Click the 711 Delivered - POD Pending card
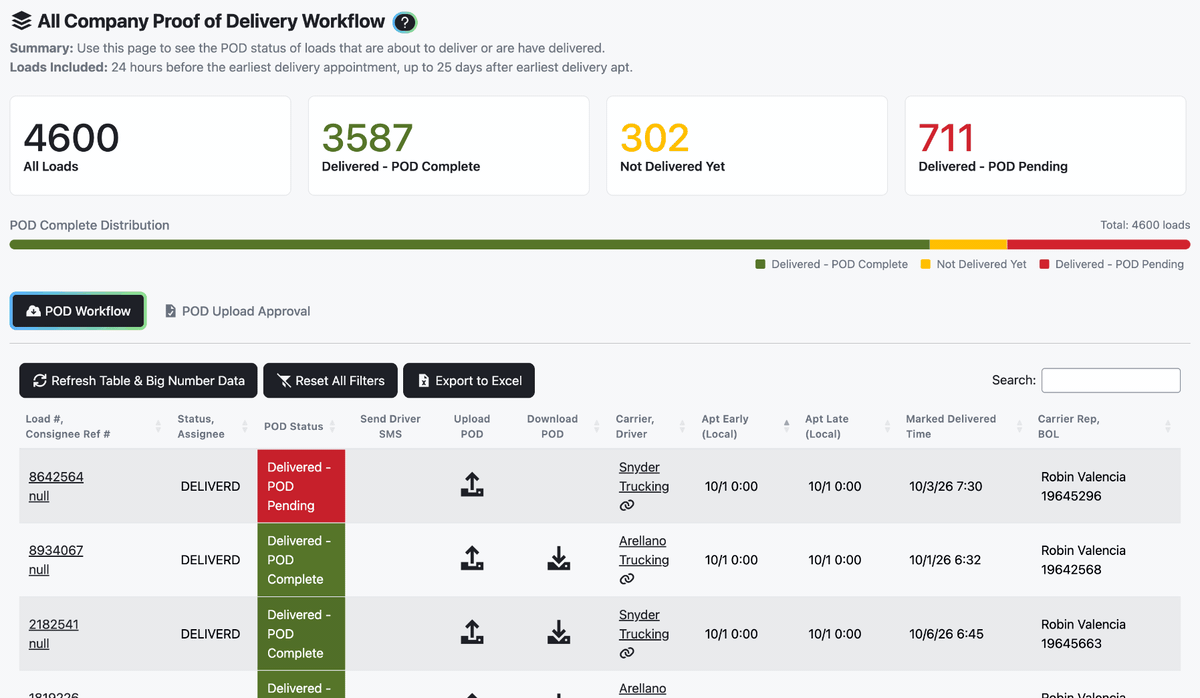Image resolution: width=1200 pixels, height=698 pixels. 1046,146
